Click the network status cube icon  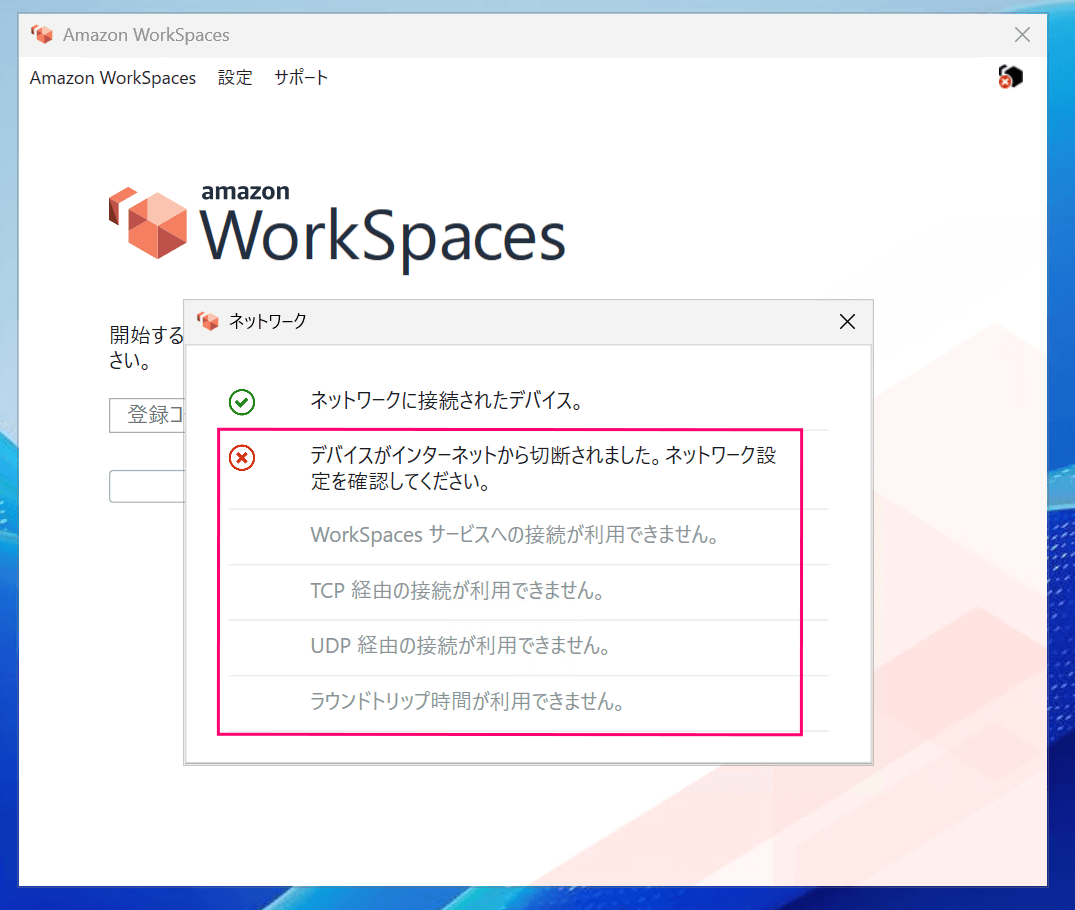coord(1011,77)
